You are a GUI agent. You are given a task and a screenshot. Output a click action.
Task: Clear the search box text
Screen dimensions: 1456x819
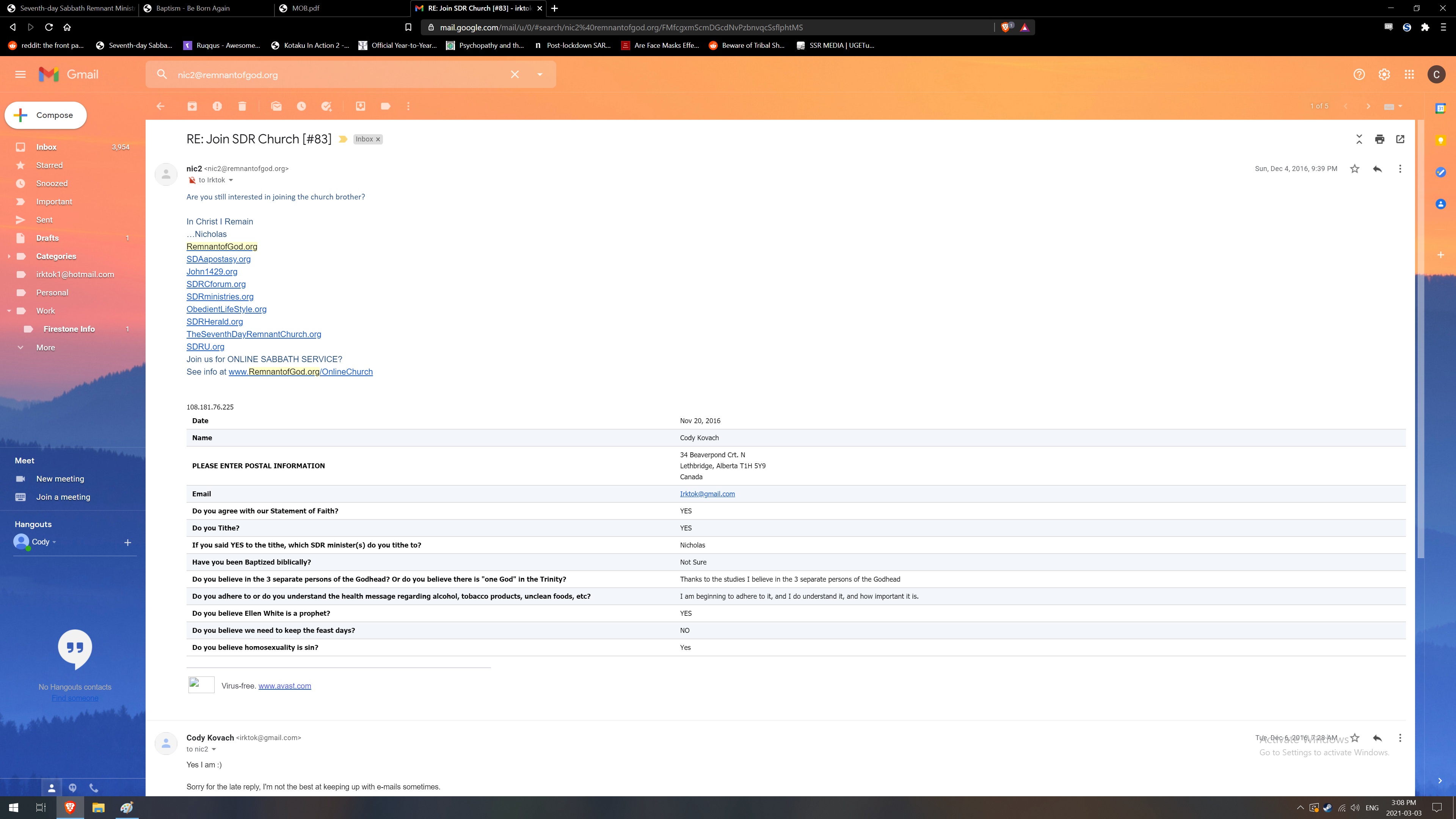(x=515, y=75)
